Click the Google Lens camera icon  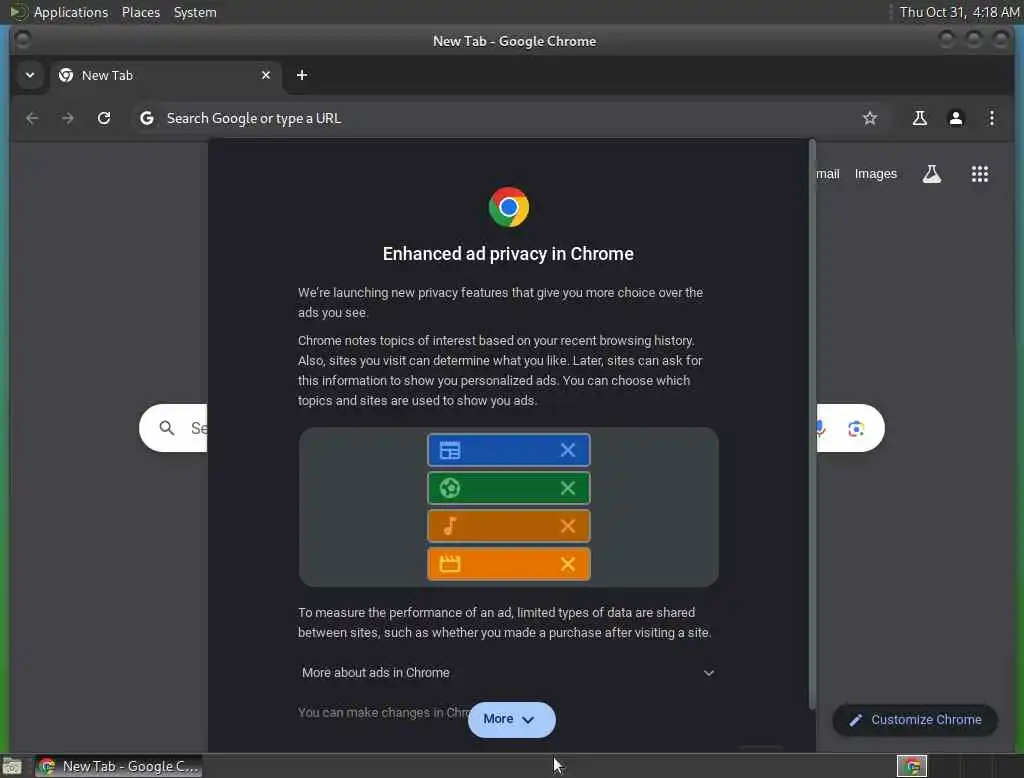point(856,429)
